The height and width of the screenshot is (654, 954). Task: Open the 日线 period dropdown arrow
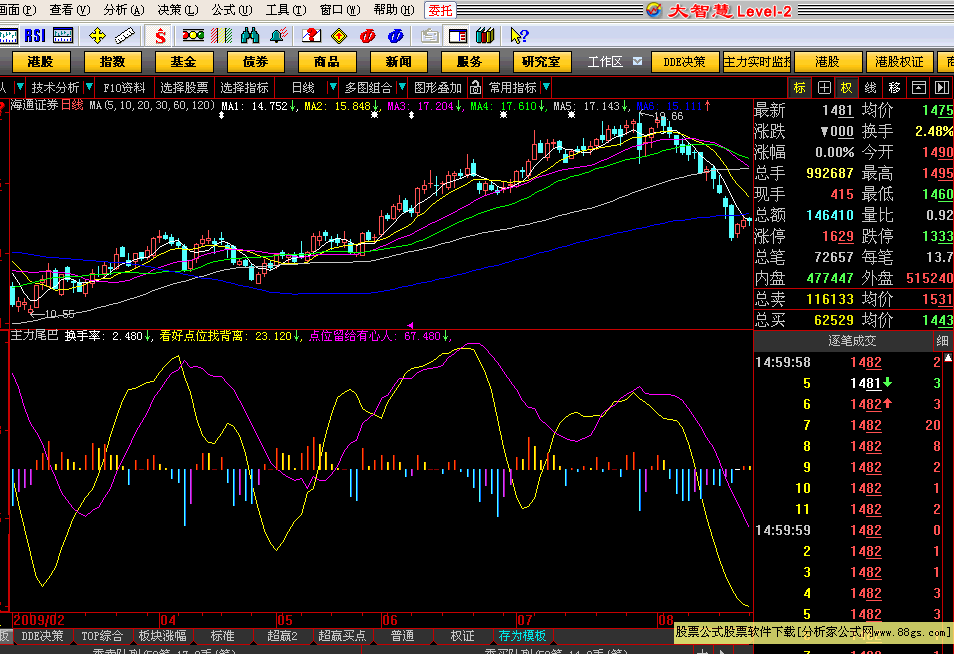(x=332, y=87)
